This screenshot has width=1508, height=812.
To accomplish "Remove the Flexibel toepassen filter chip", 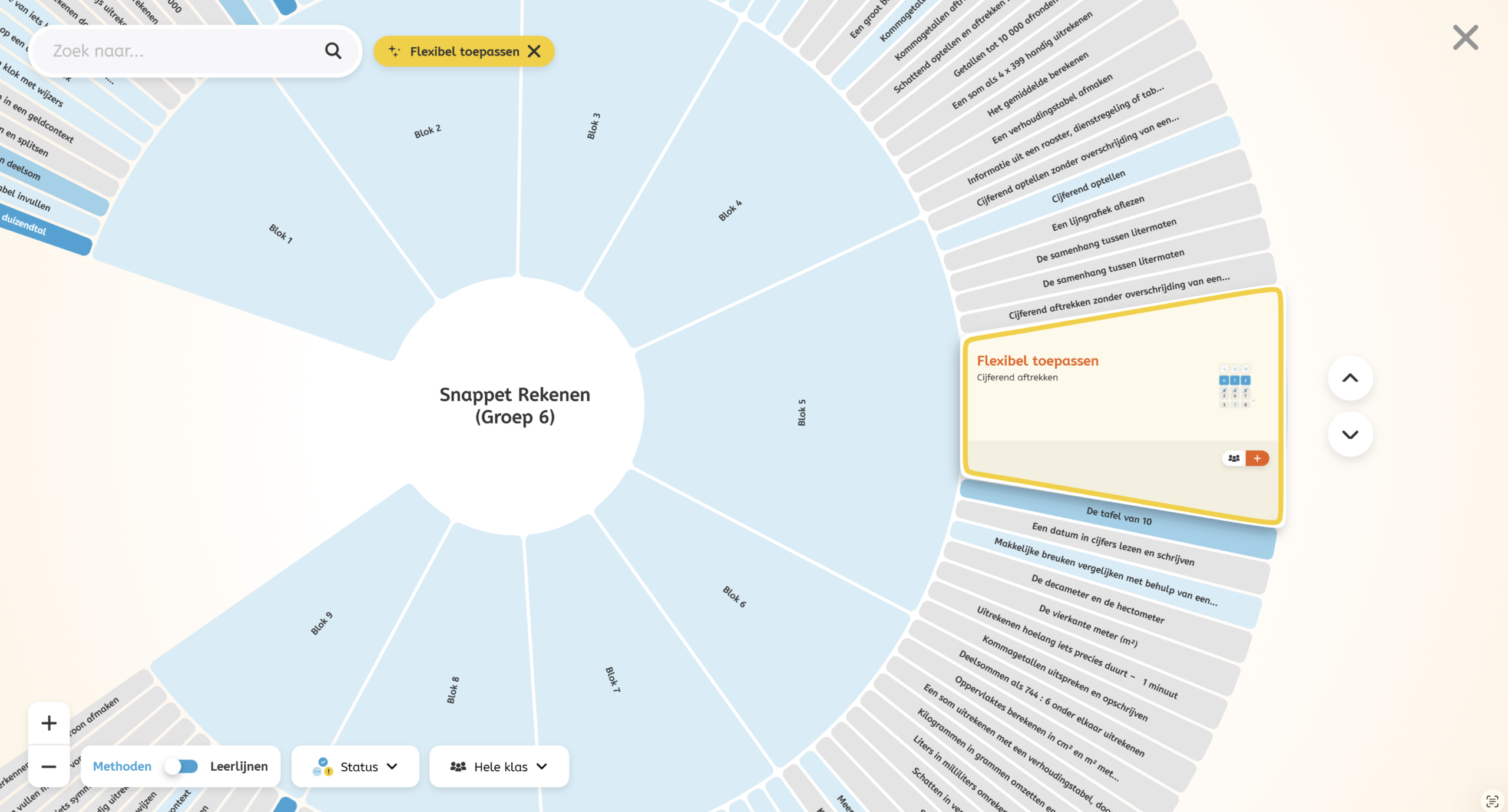I will [534, 51].
